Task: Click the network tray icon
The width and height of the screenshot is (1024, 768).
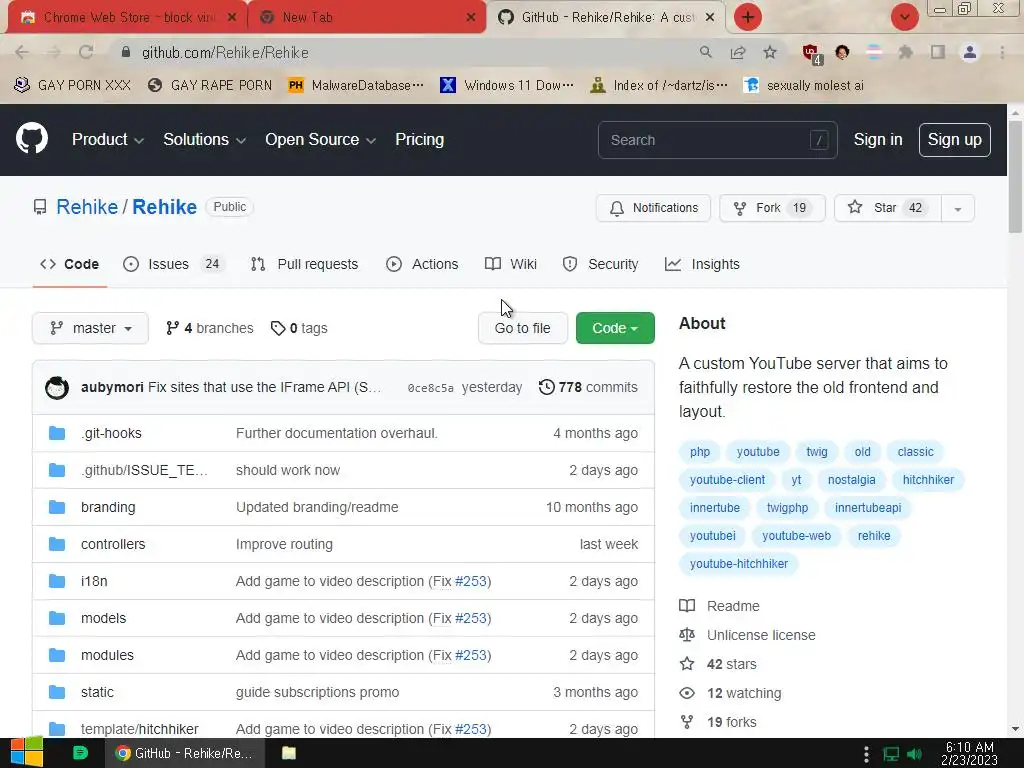Action: click(x=891, y=754)
